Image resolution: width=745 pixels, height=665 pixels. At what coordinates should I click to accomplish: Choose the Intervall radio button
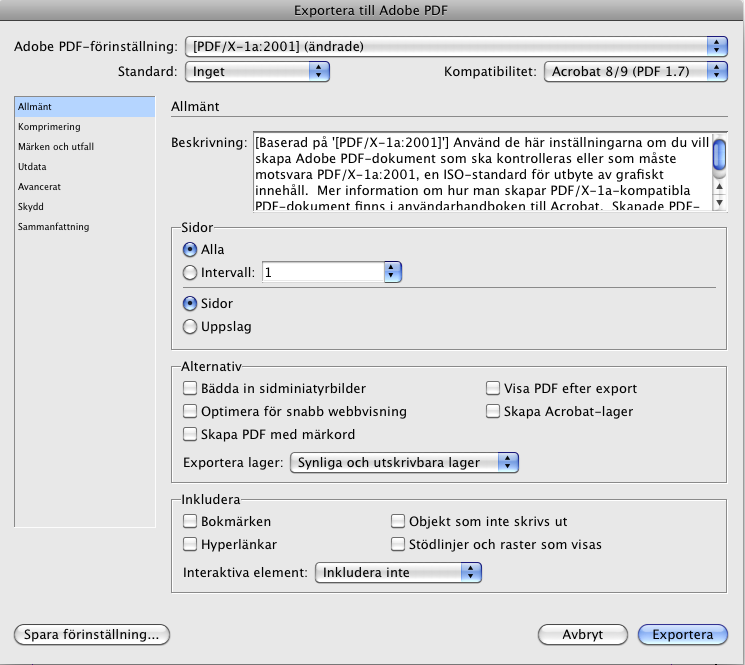point(190,273)
